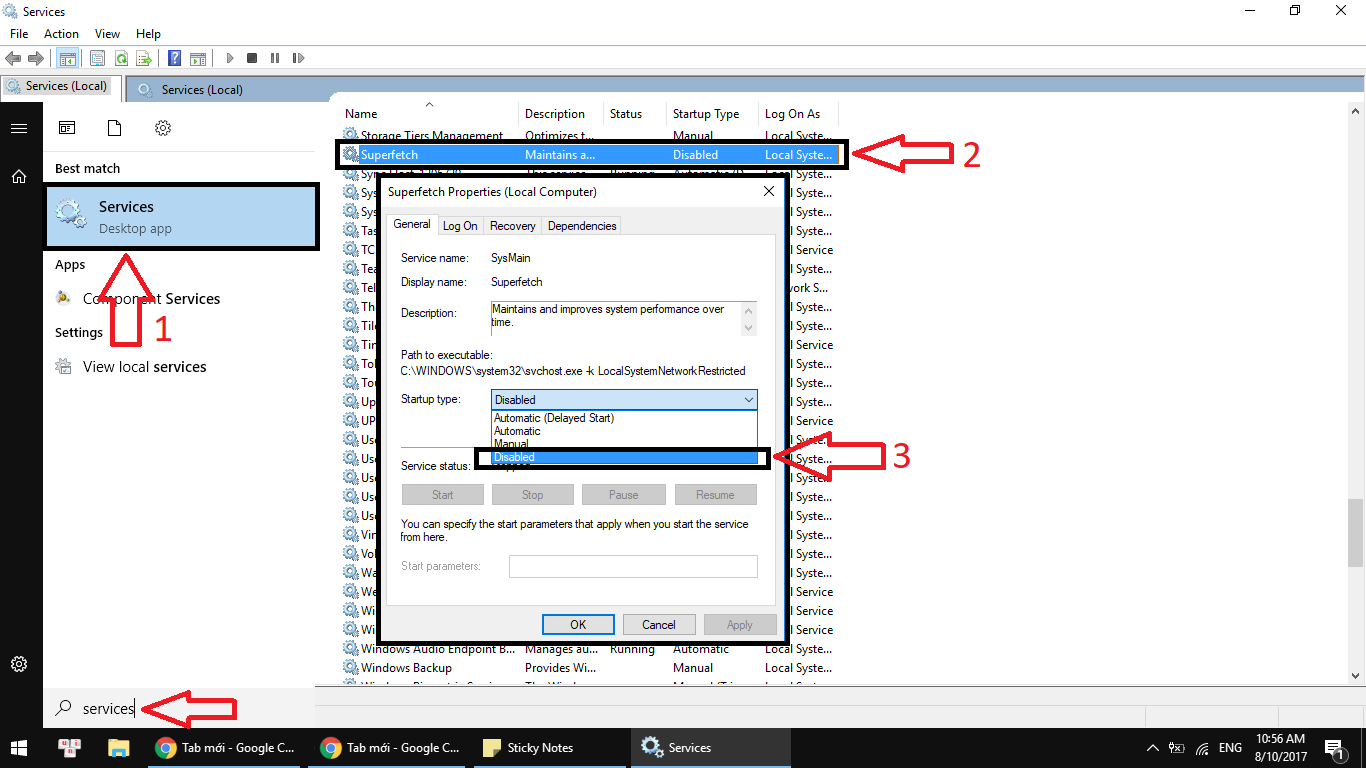Open Sticky Notes from the taskbar
Viewport: 1366px width, 768px height.
(x=529, y=747)
